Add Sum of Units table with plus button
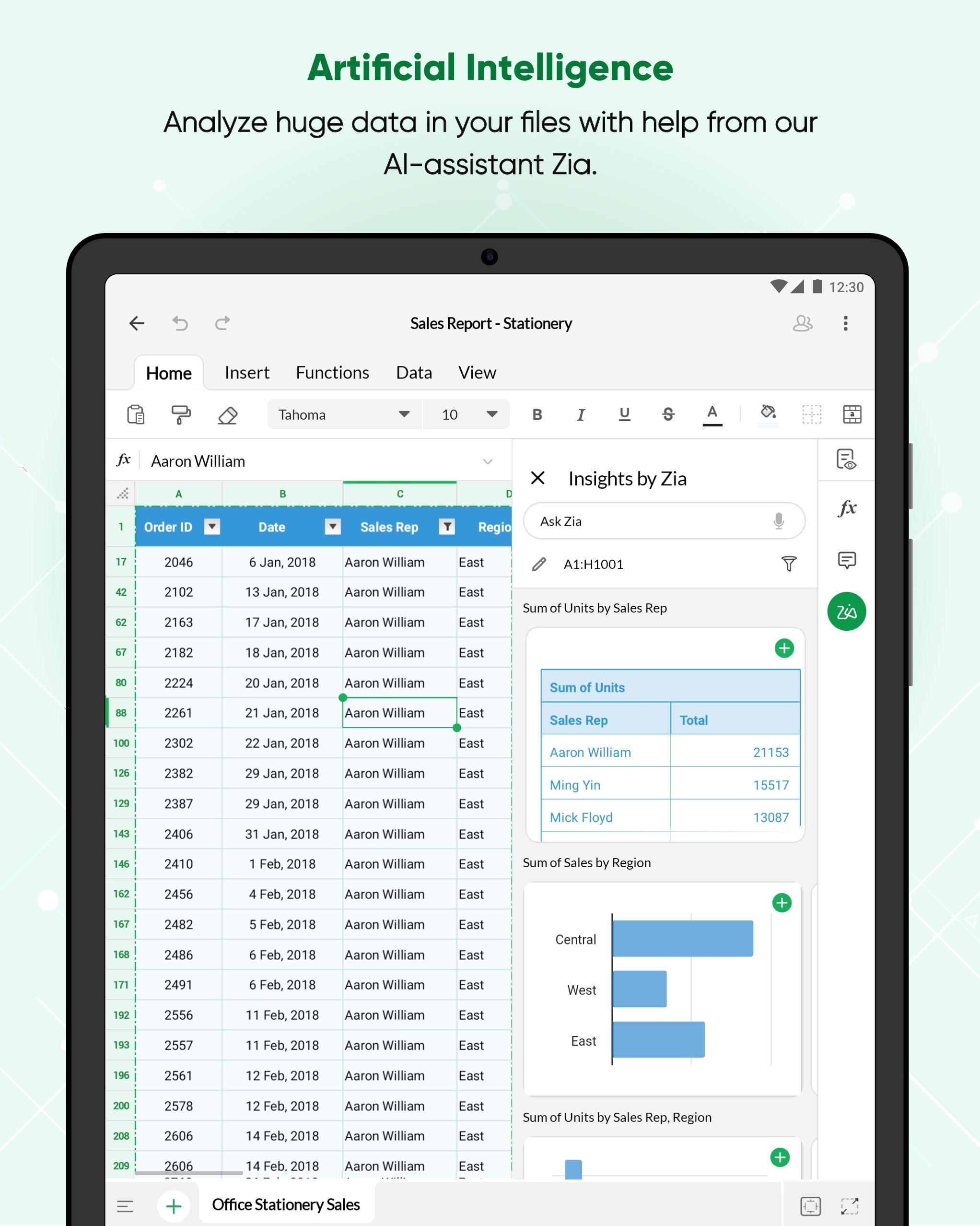This screenshot has height=1226, width=980. 783,648
